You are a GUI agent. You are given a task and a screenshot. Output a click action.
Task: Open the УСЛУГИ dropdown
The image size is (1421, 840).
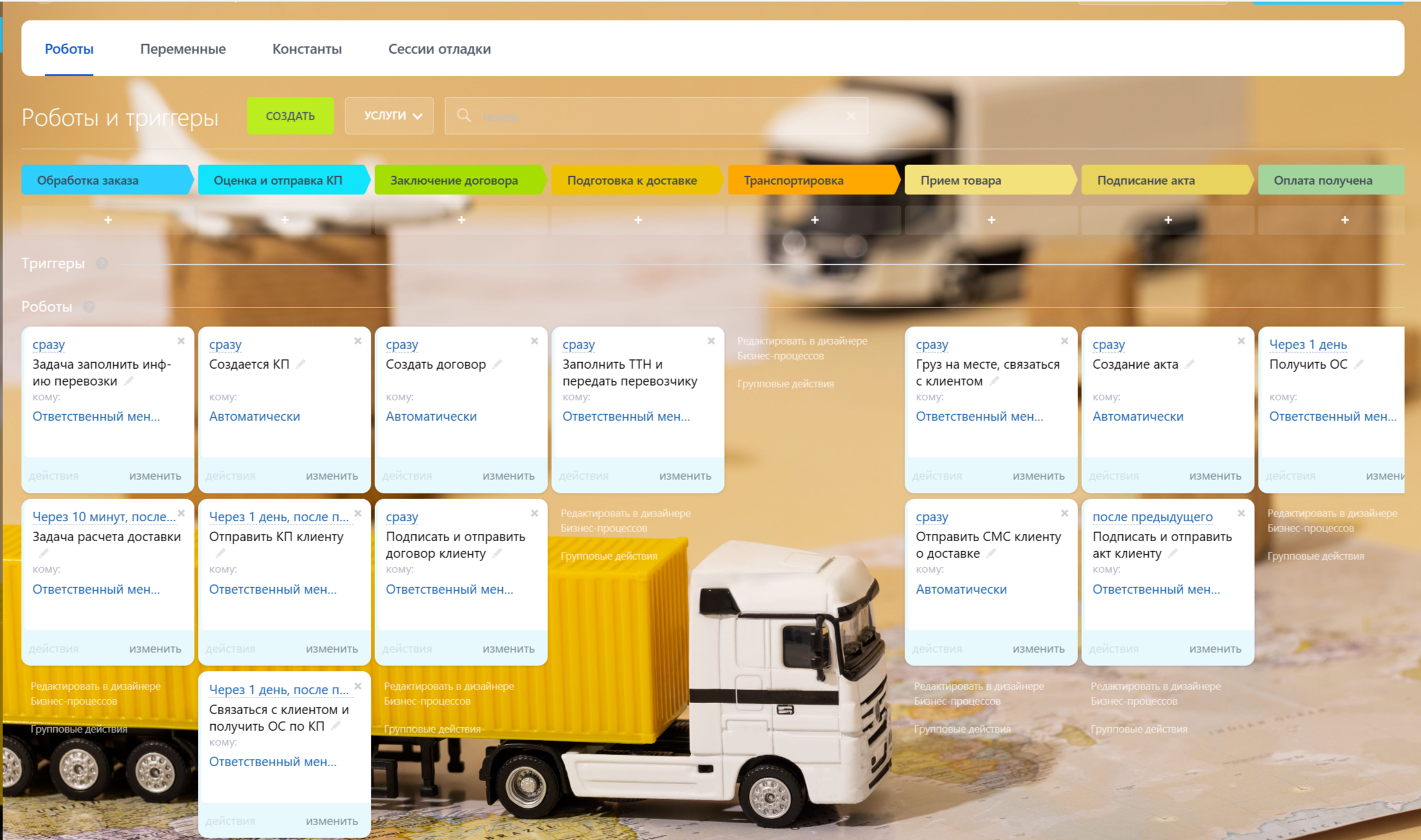click(x=389, y=116)
